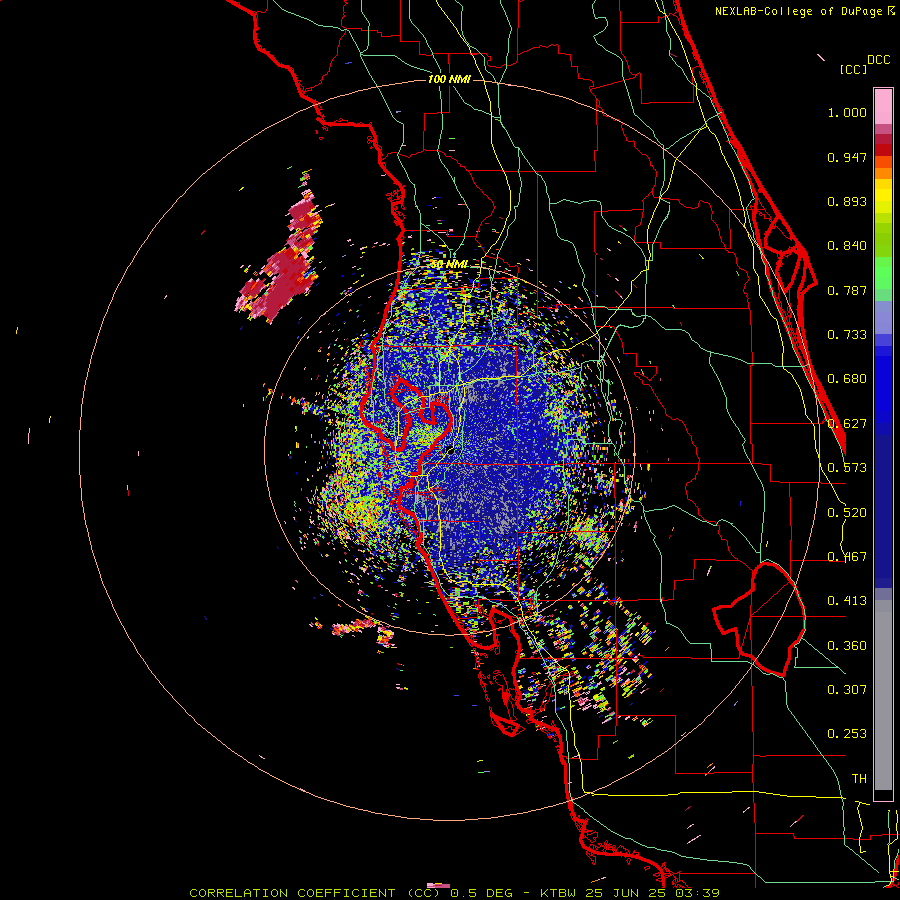Select the 0.307 legend value
This screenshot has width=900, height=900.
847,689
